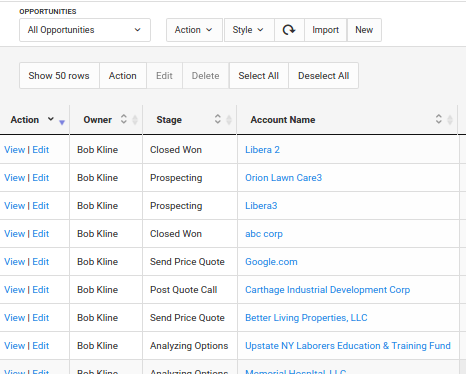Click Analyzing Options in Upstate NY Laborers row
This screenshot has height=374, width=466.
[189, 346]
